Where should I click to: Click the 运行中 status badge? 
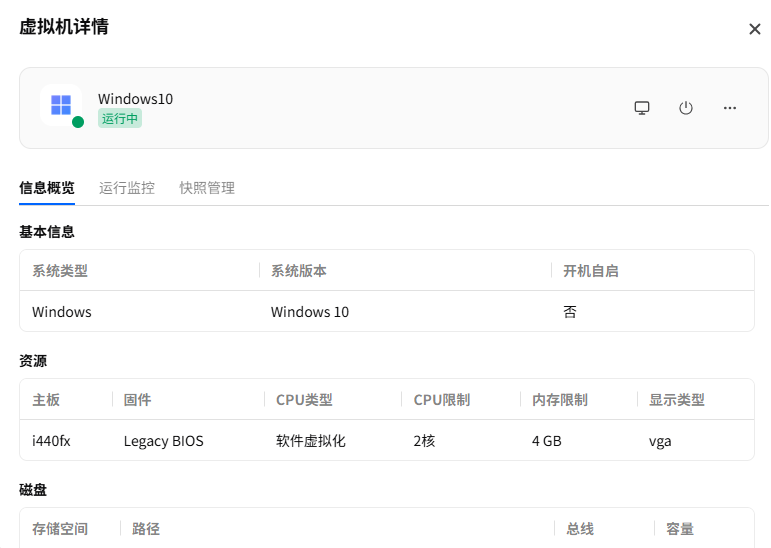coord(120,119)
